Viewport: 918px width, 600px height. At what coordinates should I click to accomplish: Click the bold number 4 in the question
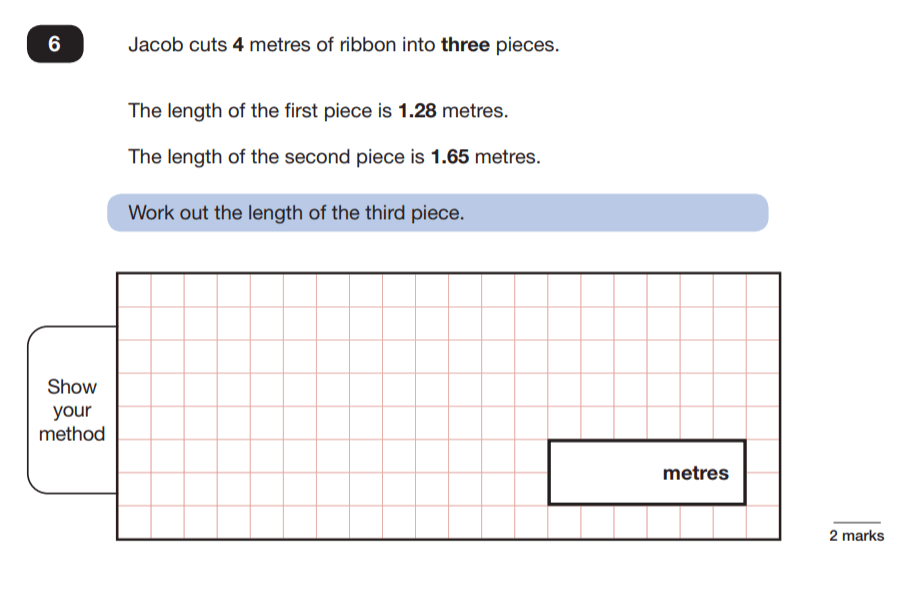pos(238,46)
